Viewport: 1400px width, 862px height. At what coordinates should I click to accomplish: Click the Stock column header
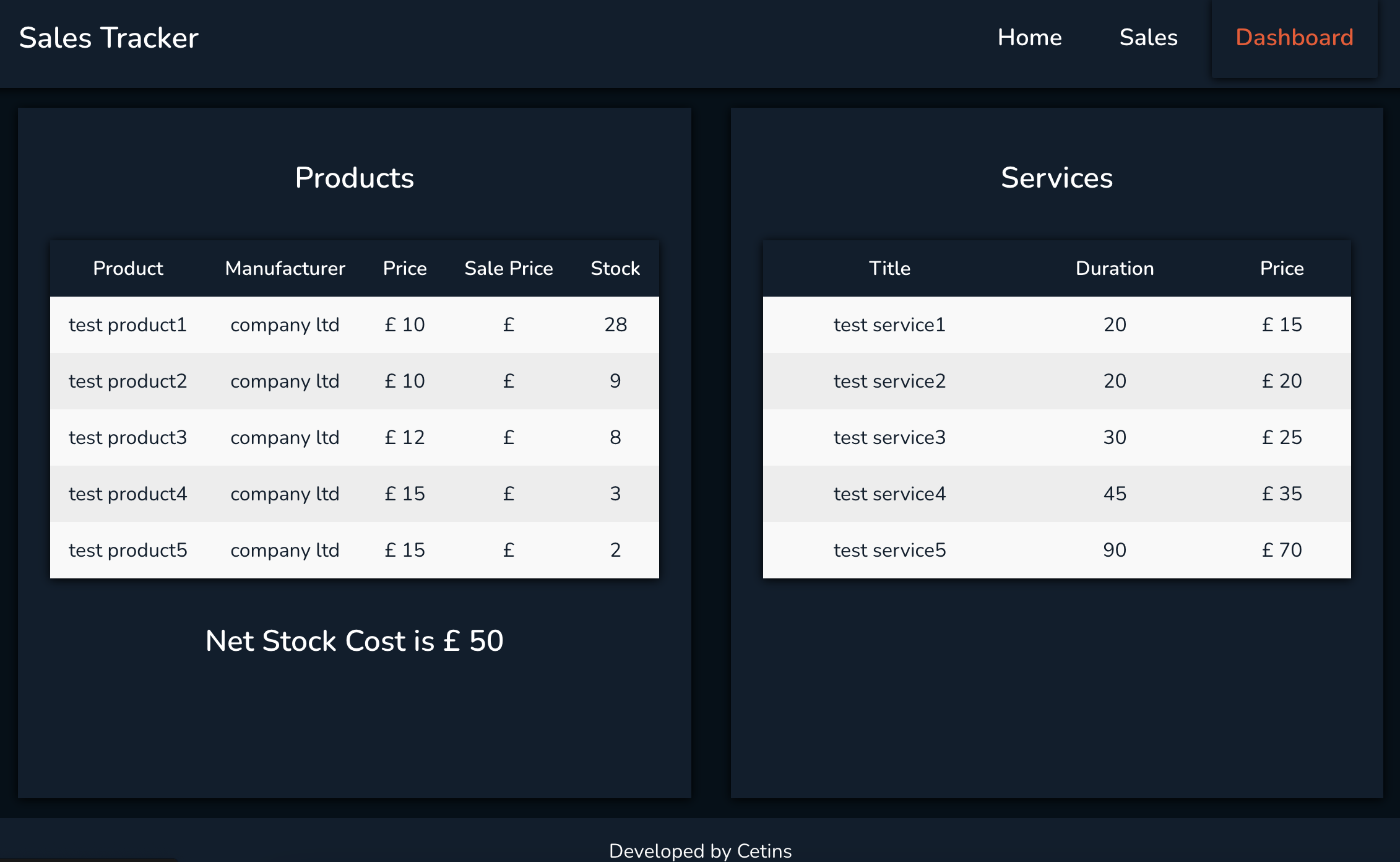(x=615, y=268)
